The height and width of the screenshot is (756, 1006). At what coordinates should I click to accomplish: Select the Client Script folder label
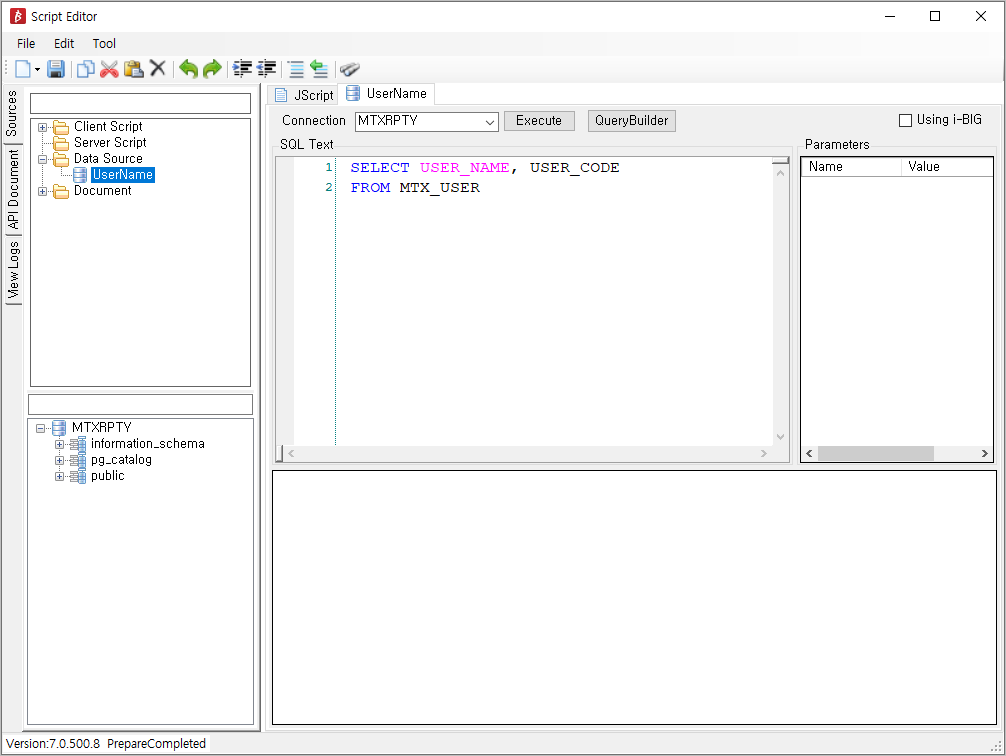pos(108,126)
